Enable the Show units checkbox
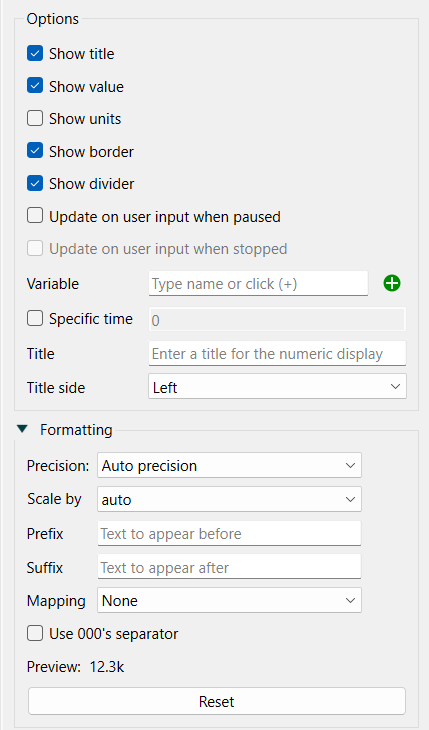The height and width of the screenshot is (730, 429). click(35, 119)
